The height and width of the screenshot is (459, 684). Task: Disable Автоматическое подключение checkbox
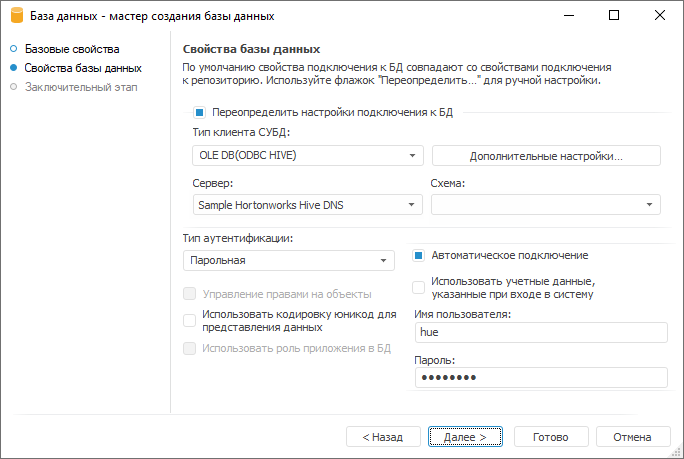[x=420, y=256]
